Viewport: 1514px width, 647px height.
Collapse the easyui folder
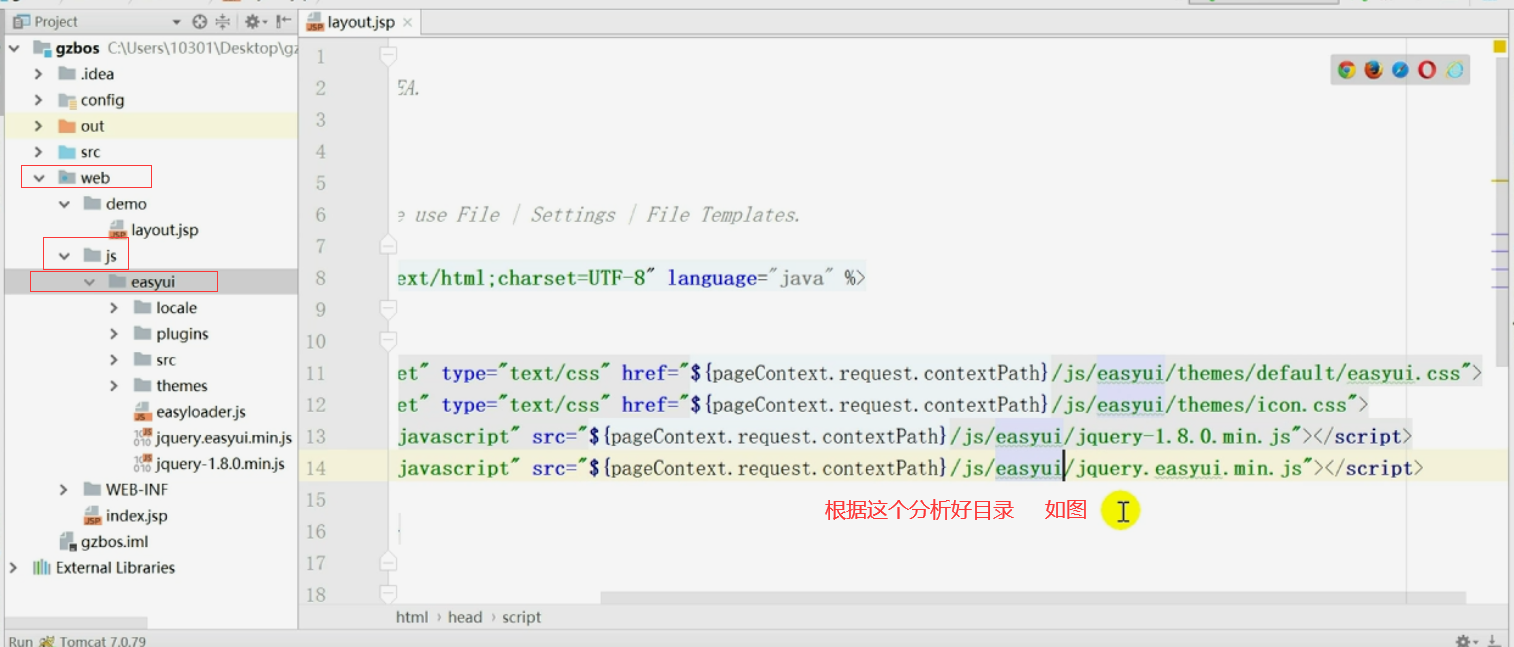click(x=89, y=282)
